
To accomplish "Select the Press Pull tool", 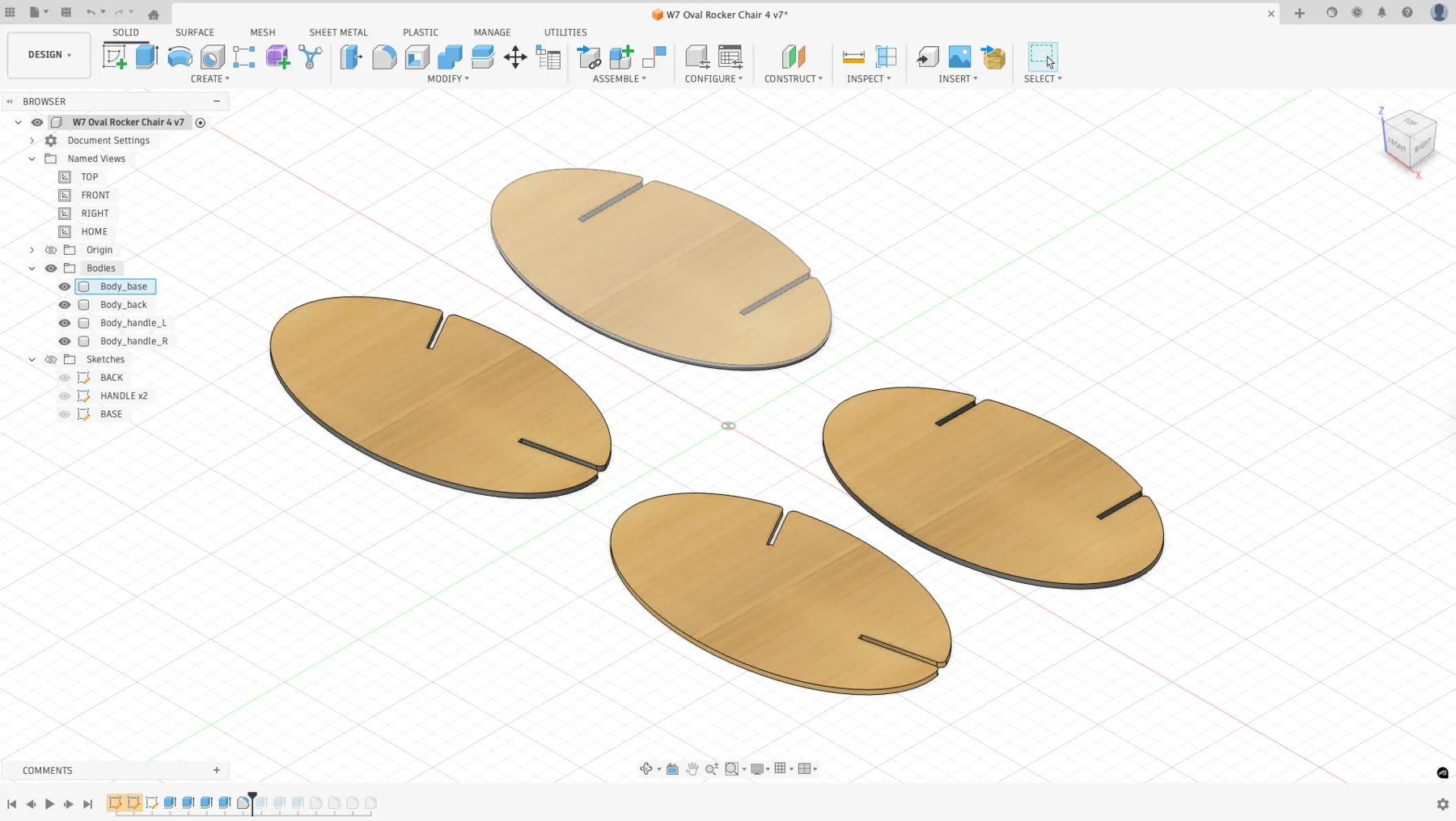I will tap(350, 57).
